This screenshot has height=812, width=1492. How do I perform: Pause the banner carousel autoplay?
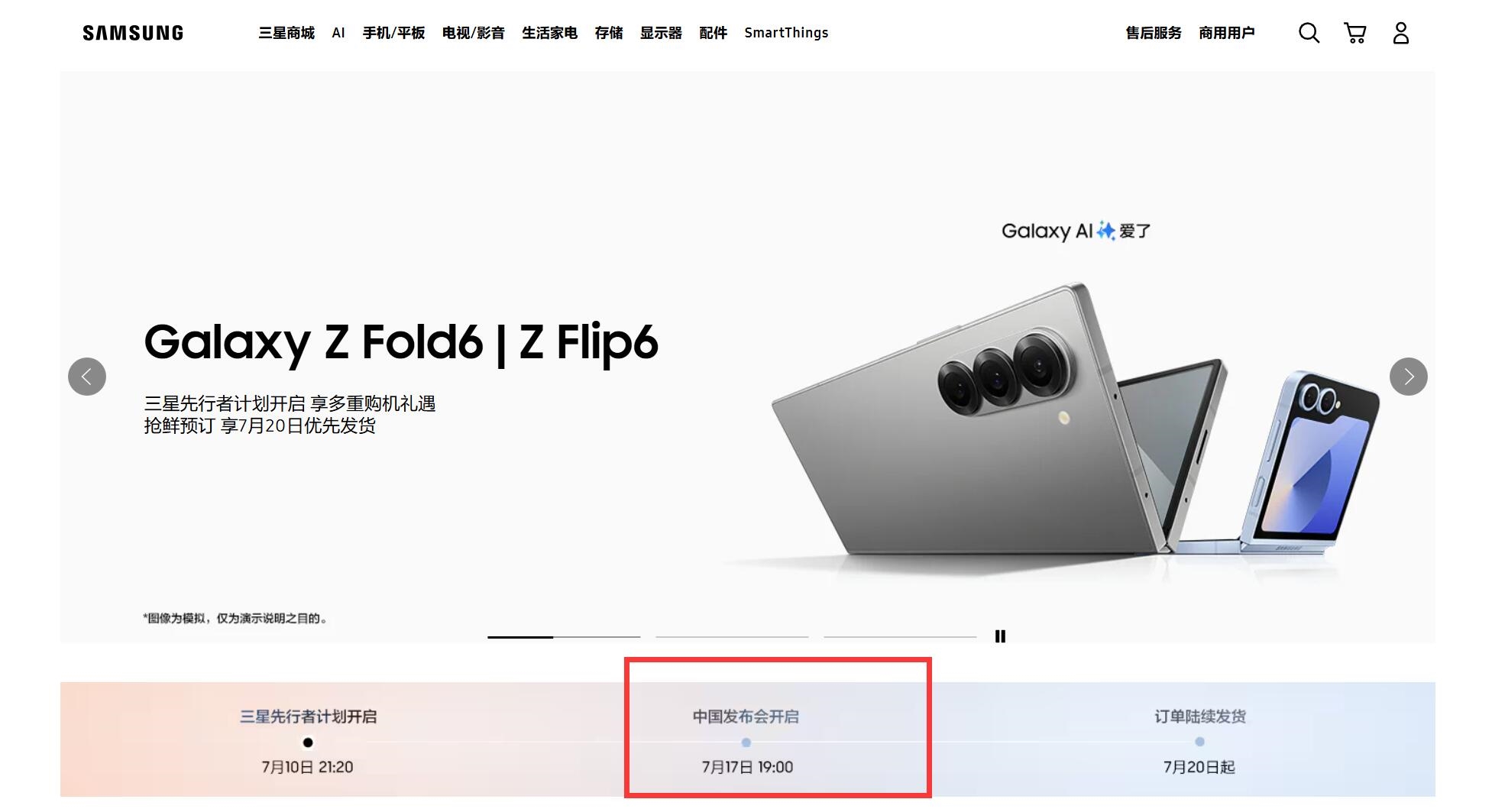pyautogui.click(x=1000, y=636)
